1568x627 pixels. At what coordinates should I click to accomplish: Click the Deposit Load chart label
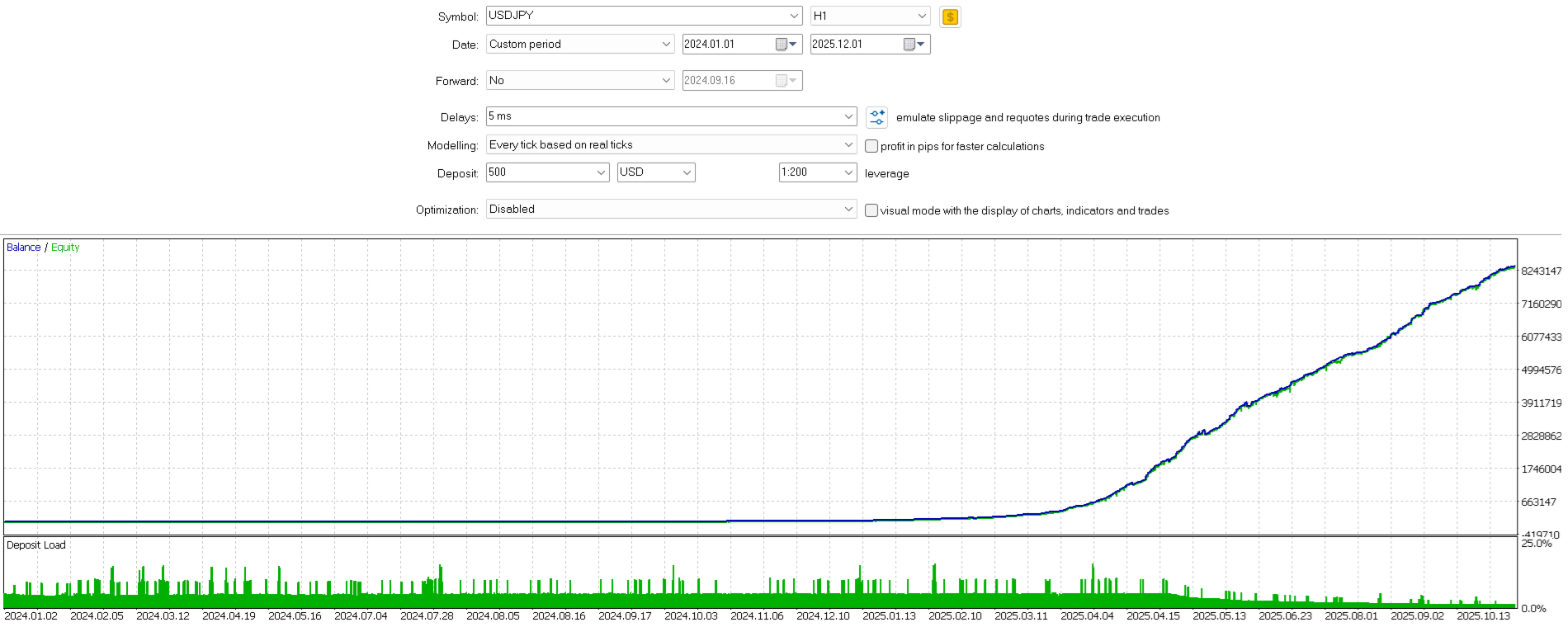(x=36, y=545)
